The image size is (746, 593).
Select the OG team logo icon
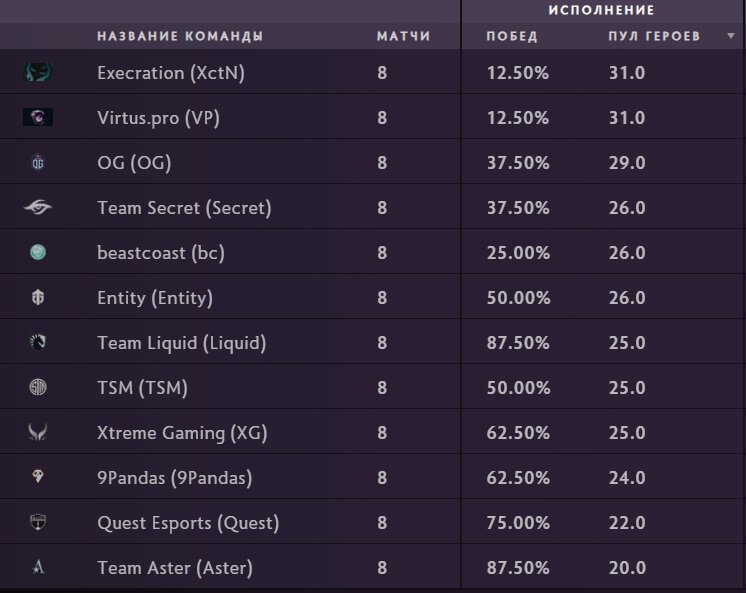coord(38,163)
